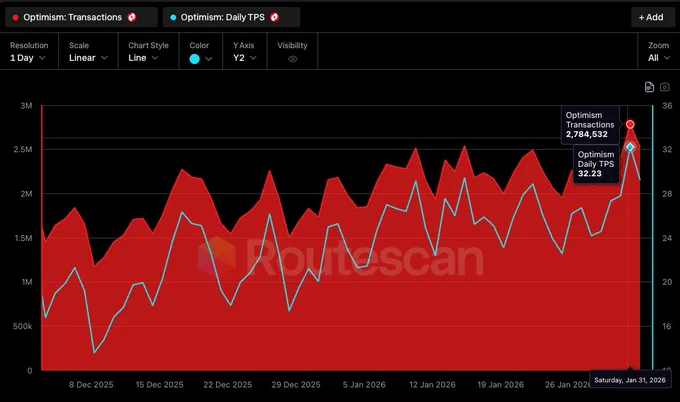Remove Optimism: Daily TPS with its red icon
This screenshot has width=680, height=402.
pos(274,17)
